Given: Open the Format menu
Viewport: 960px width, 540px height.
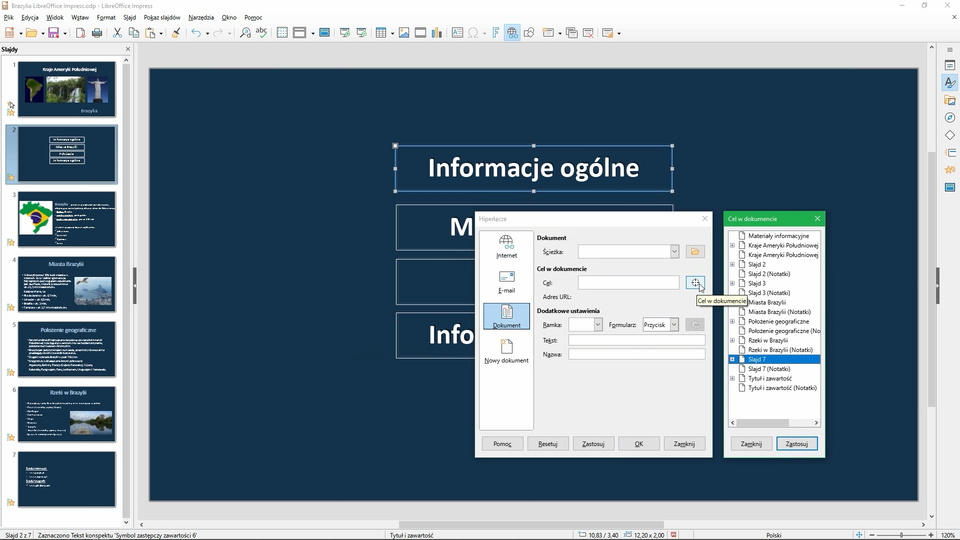Looking at the screenshot, I should 106,17.
